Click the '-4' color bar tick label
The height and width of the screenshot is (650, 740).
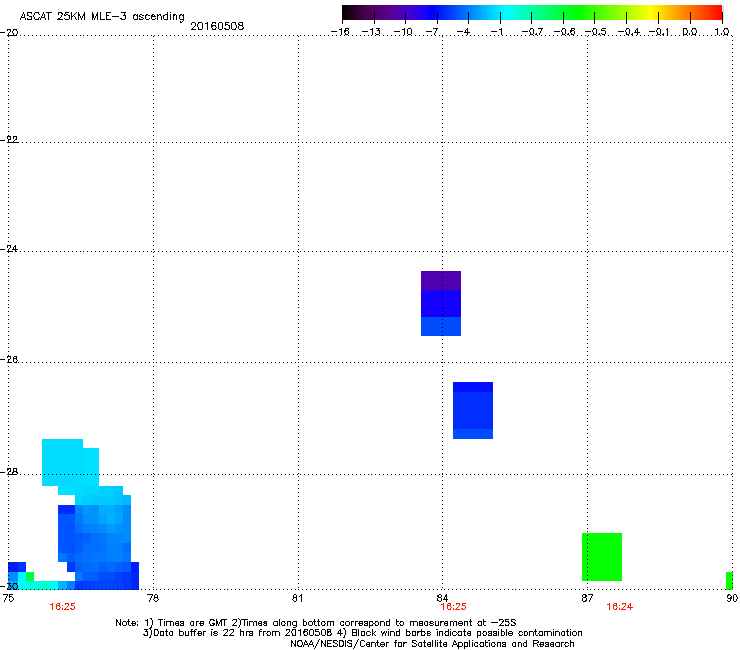click(464, 32)
